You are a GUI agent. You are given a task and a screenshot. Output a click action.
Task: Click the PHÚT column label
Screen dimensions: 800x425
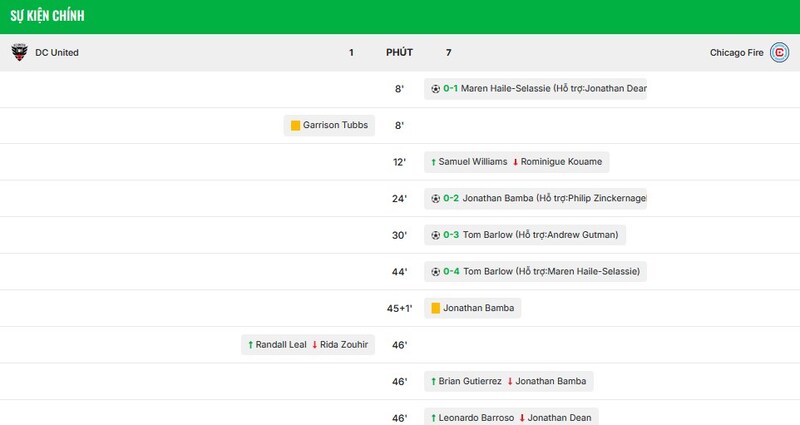coord(399,53)
